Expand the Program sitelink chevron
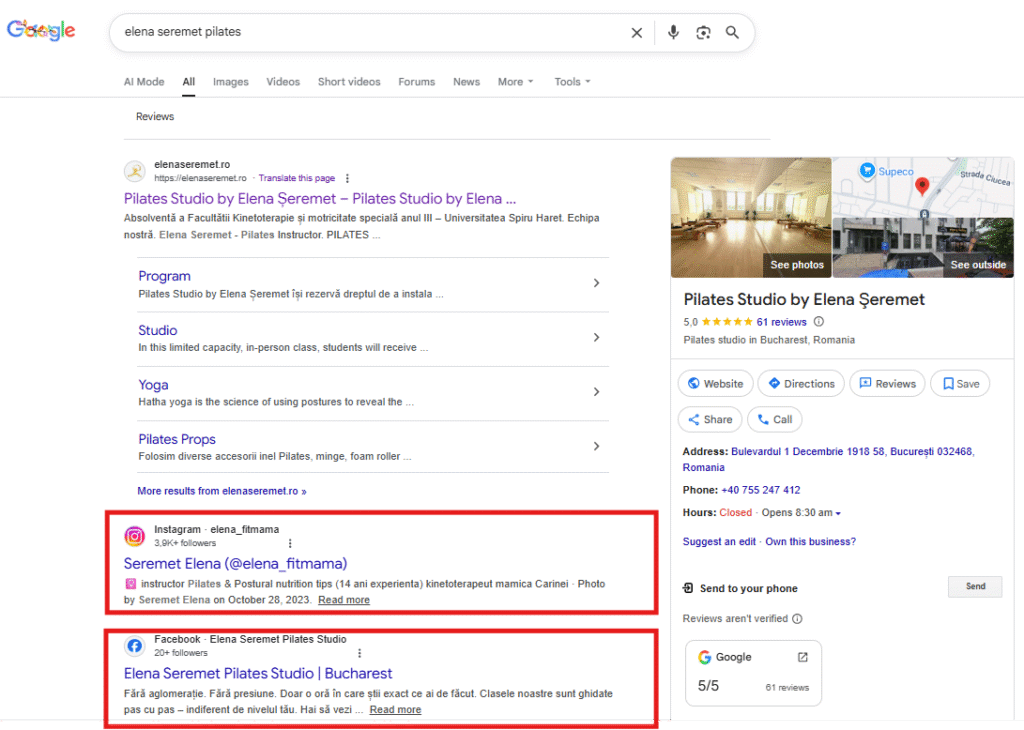Image resolution: width=1024 pixels, height=730 pixels. tap(596, 284)
